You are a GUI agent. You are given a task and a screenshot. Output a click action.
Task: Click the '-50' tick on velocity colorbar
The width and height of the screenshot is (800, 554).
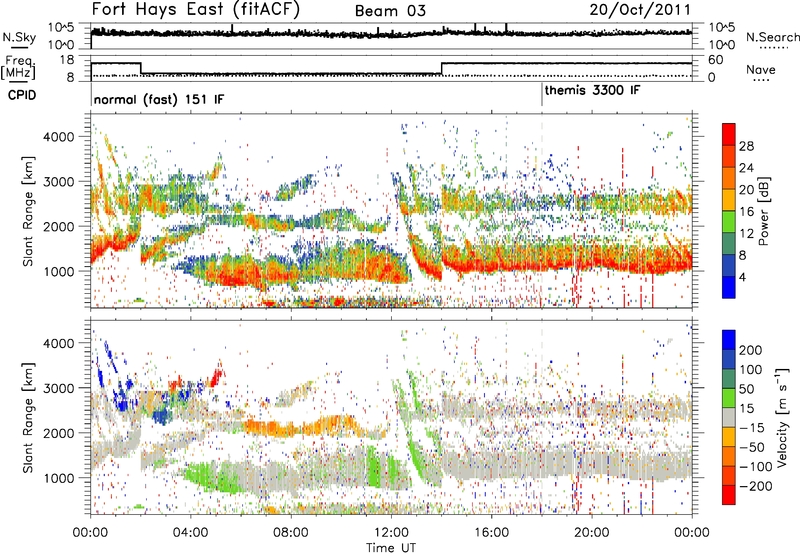(x=752, y=447)
